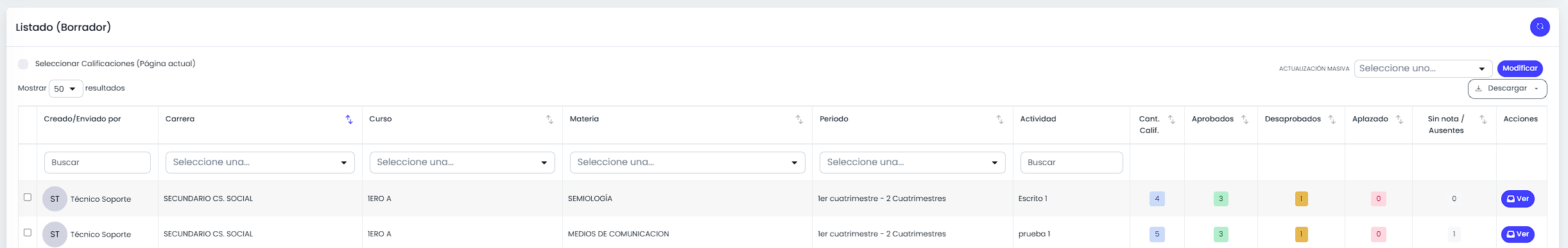
Task: Click blue badge 5 in MEDIOS row
Action: (1157, 235)
